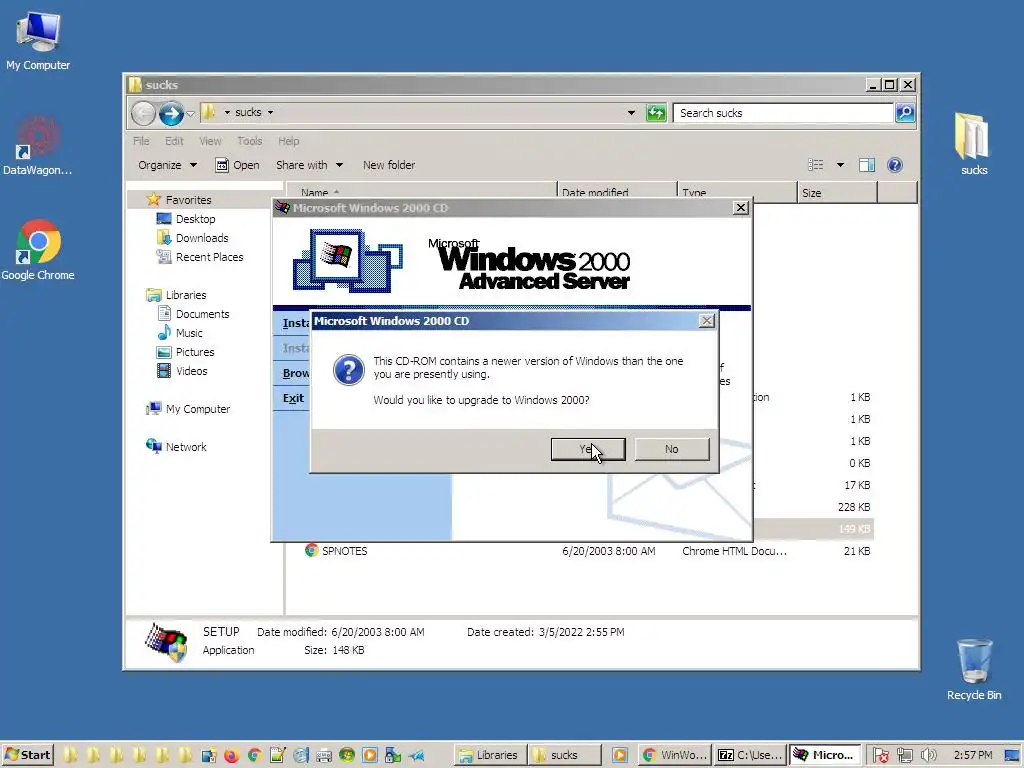Open Downloads in navigation pane

click(x=202, y=238)
